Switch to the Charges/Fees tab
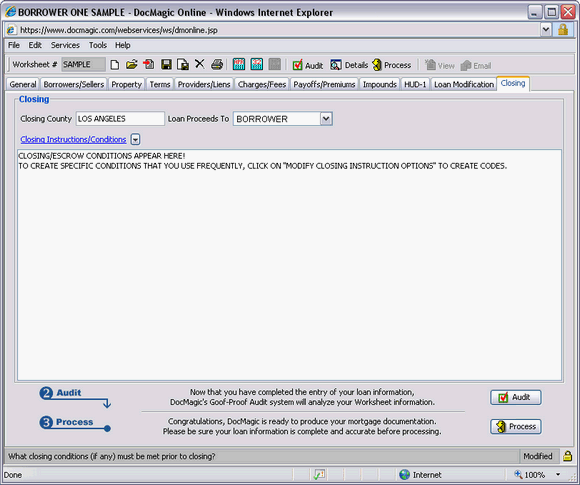Image resolution: width=580 pixels, height=485 pixels. click(x=262, y=84)
